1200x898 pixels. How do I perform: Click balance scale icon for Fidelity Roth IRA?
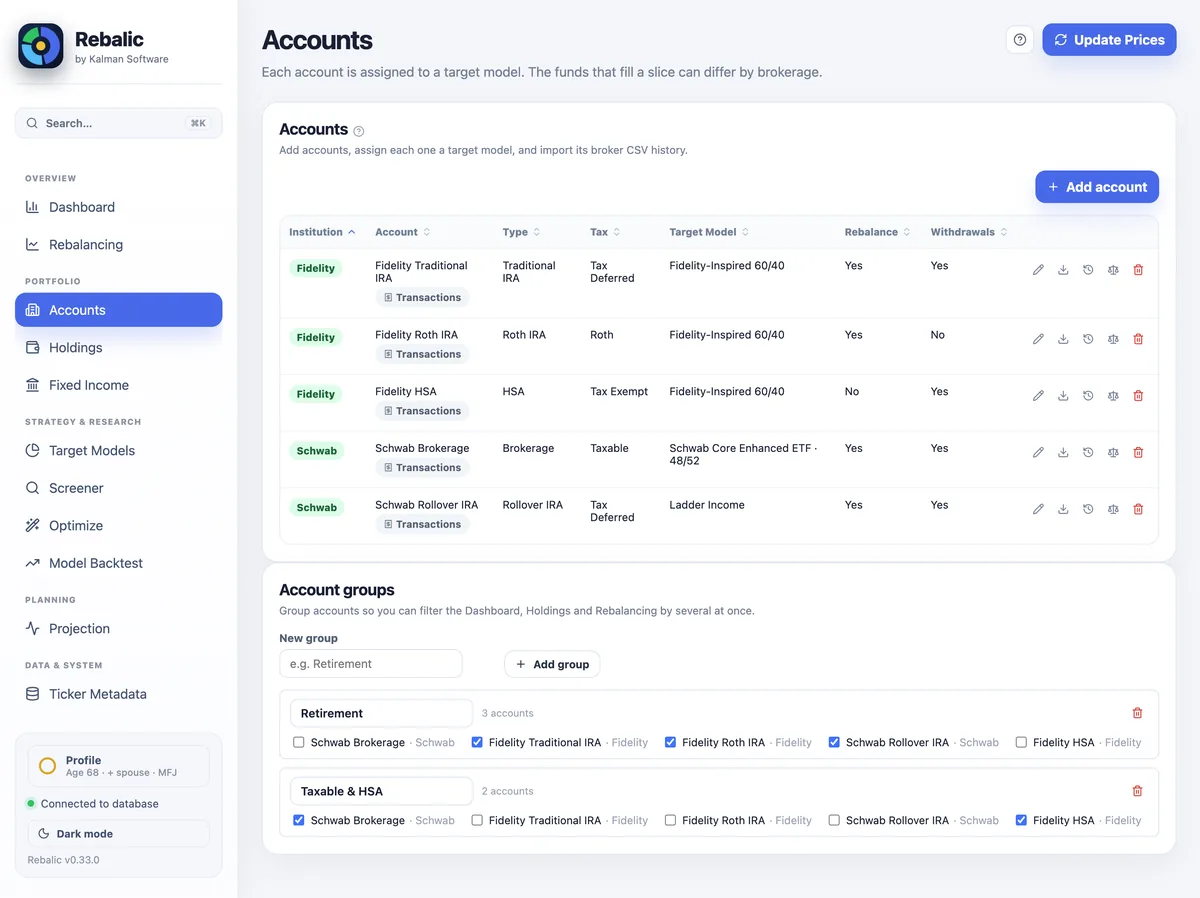coord(1113,339)
